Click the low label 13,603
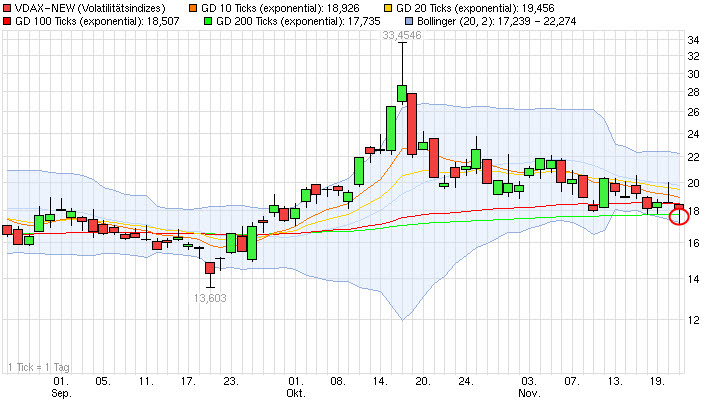713x402 pixels. point(210,298)
